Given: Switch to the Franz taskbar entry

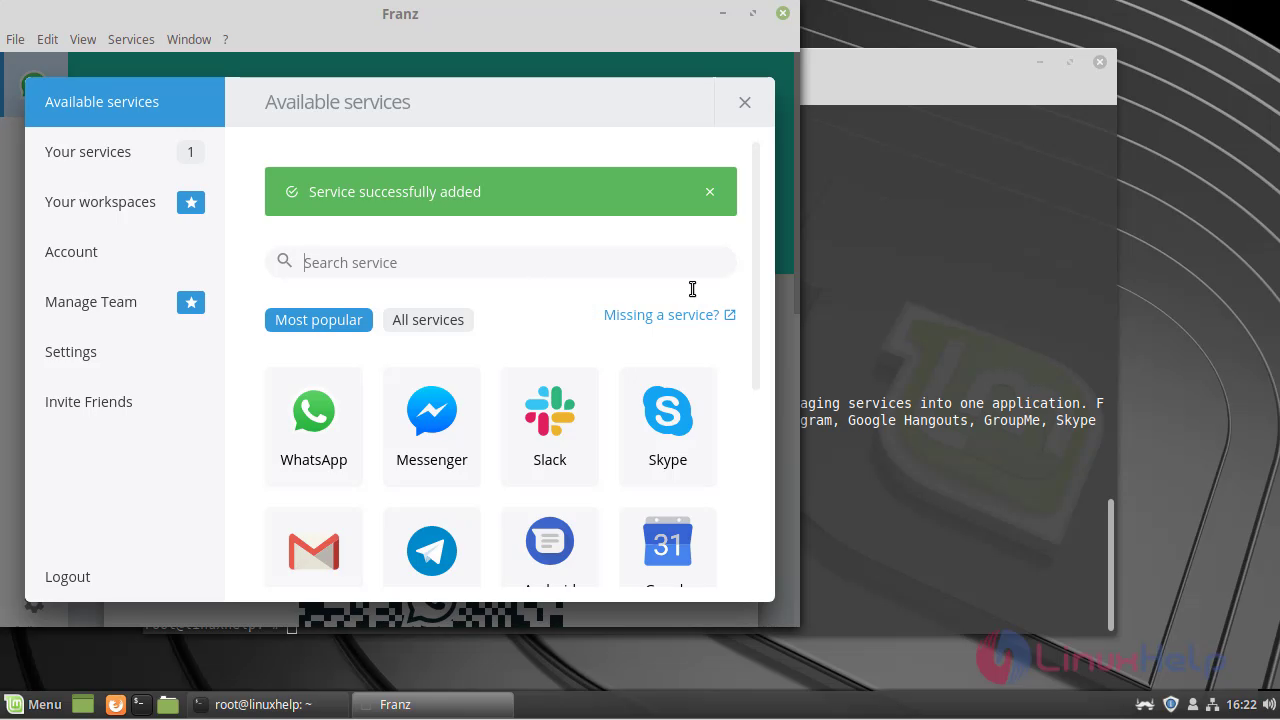Looking at the screenshot, I should [x=434, y=704].
